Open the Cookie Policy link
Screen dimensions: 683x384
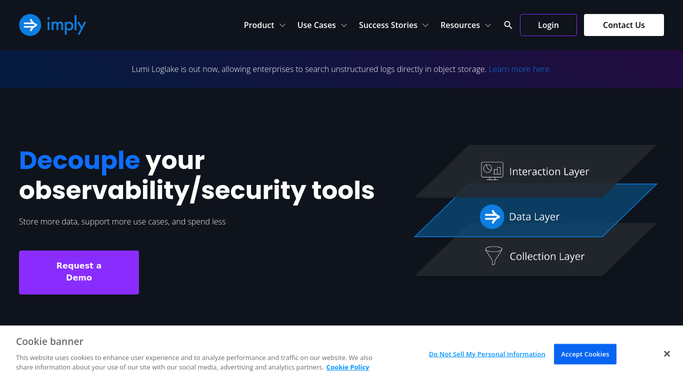[348, 367]
